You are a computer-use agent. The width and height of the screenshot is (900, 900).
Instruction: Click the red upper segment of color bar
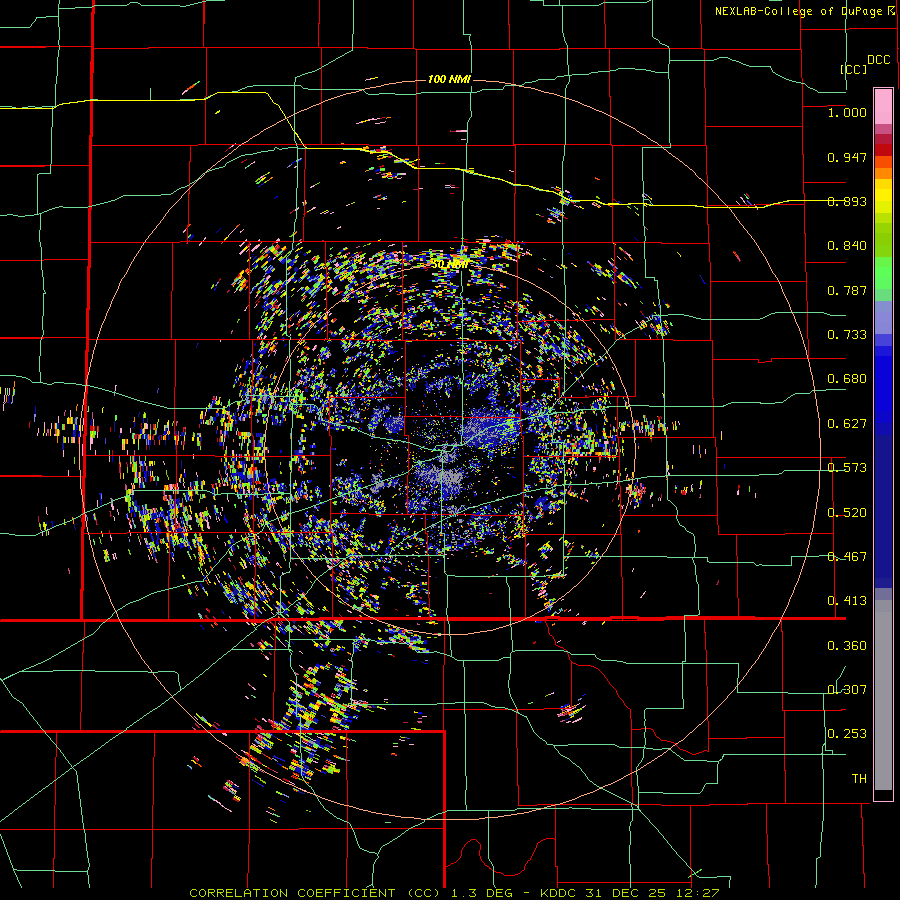pos(883,149)
